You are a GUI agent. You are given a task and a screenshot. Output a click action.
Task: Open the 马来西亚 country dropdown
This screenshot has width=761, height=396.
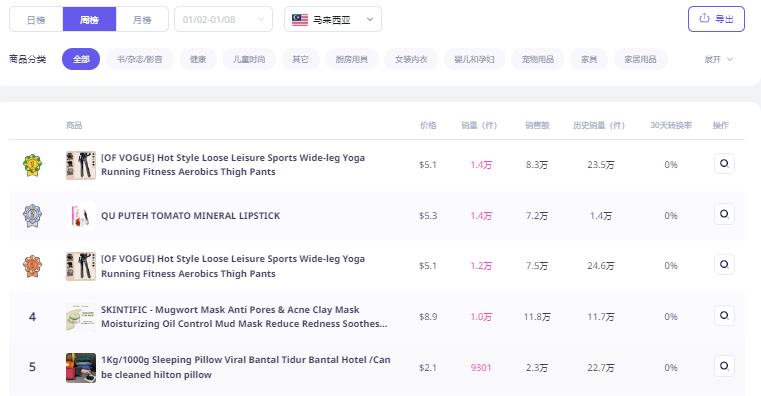pyautogui.click(x=333, y=19)
